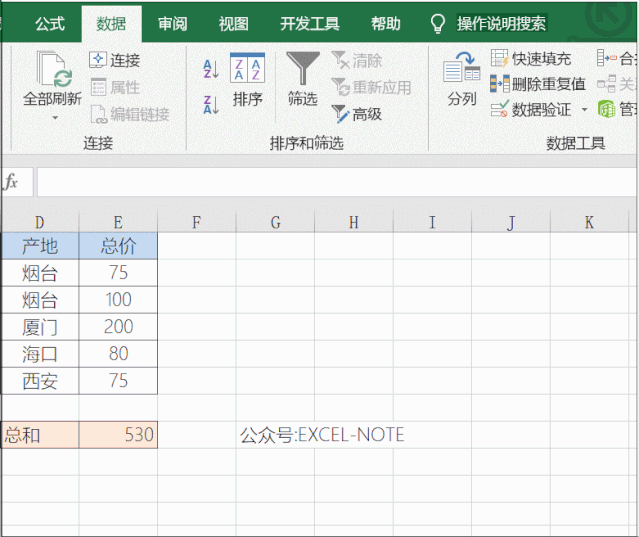Open 高级 advanced filter options

pos(356,114)
